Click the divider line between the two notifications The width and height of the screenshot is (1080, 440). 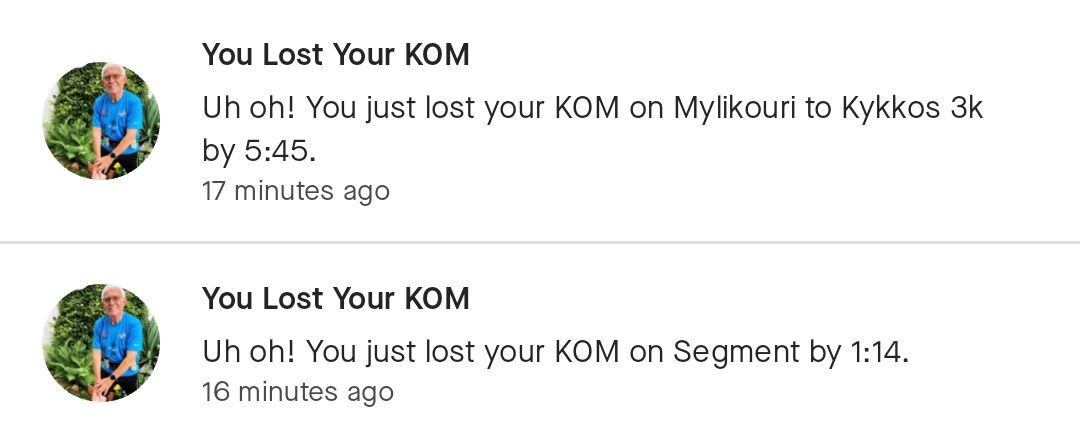coord(540,242)
